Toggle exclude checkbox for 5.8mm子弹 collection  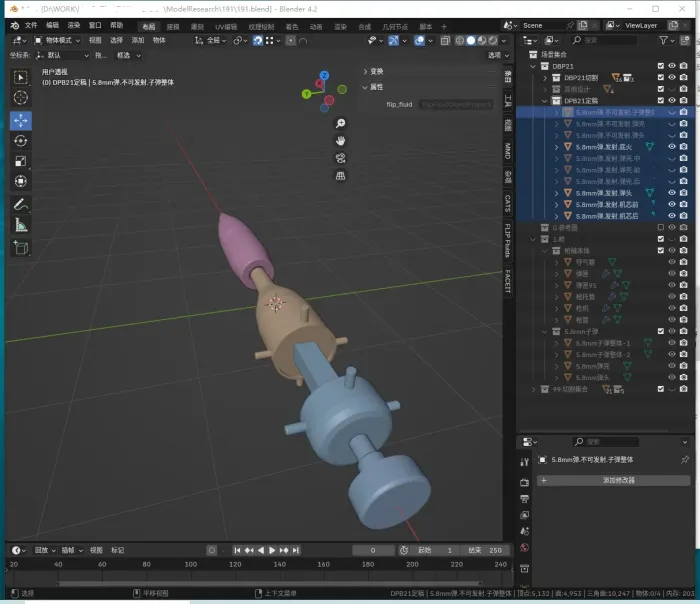661,331
